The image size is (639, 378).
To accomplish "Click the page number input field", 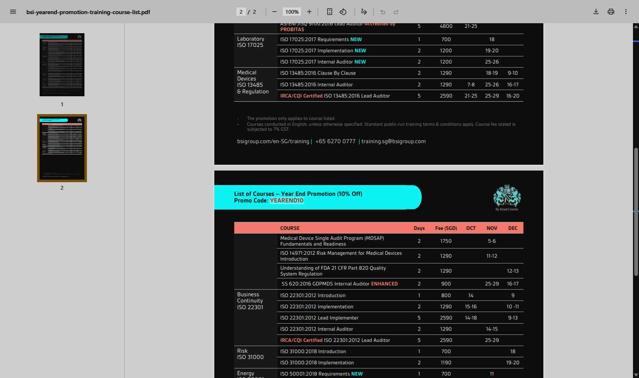I will (241, 12).
